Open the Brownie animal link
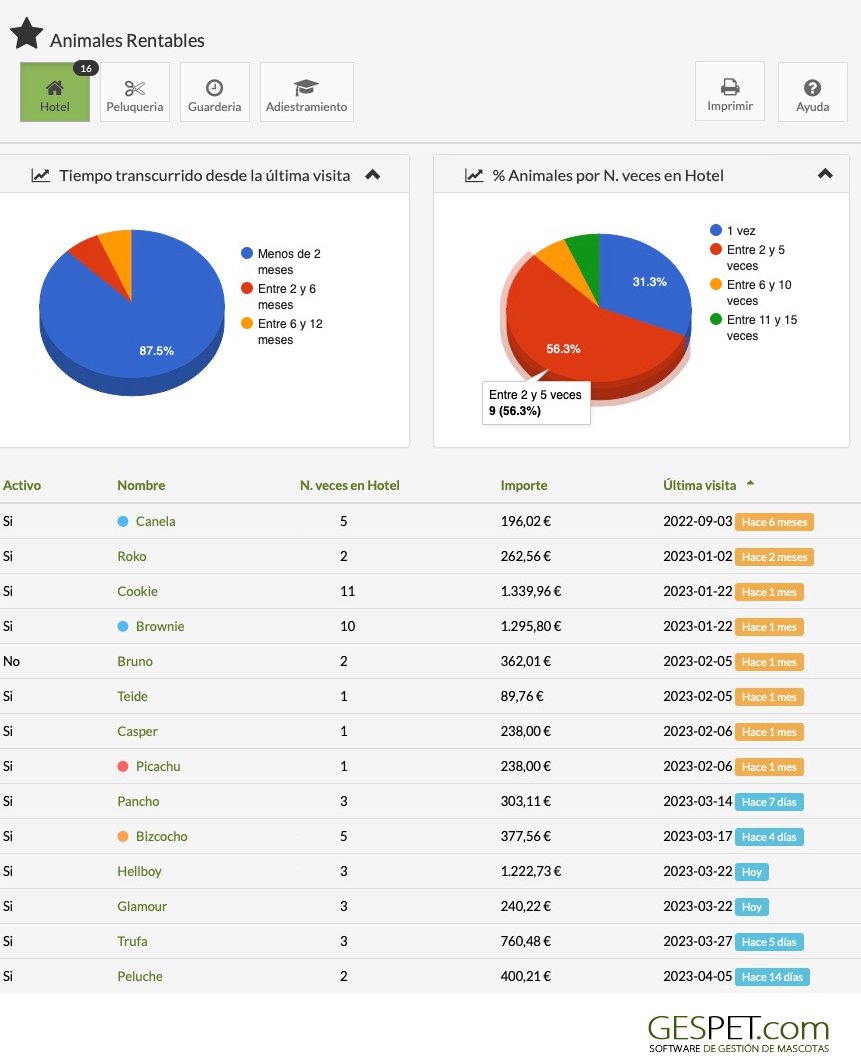This screenshot has height=1063, width=861. click(x=160, y=626)
